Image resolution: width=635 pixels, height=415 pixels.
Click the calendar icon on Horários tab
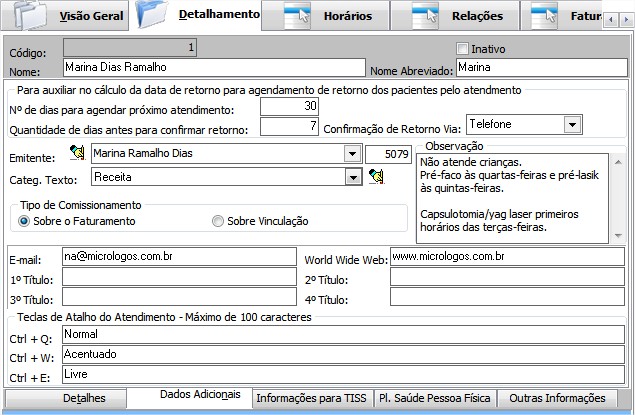point(299,15)
